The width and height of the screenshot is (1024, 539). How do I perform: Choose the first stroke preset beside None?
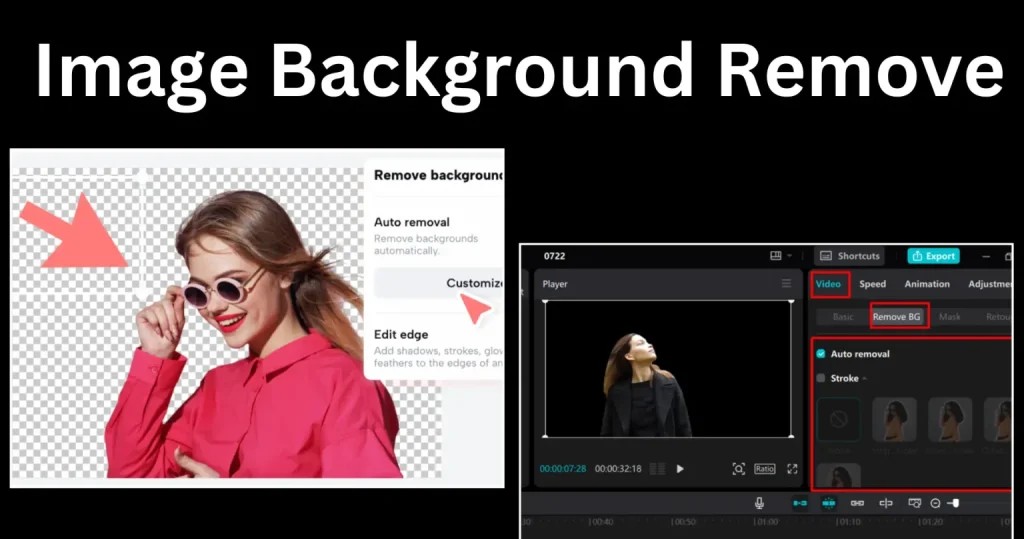pyautogui.click(x=895, y=419)
